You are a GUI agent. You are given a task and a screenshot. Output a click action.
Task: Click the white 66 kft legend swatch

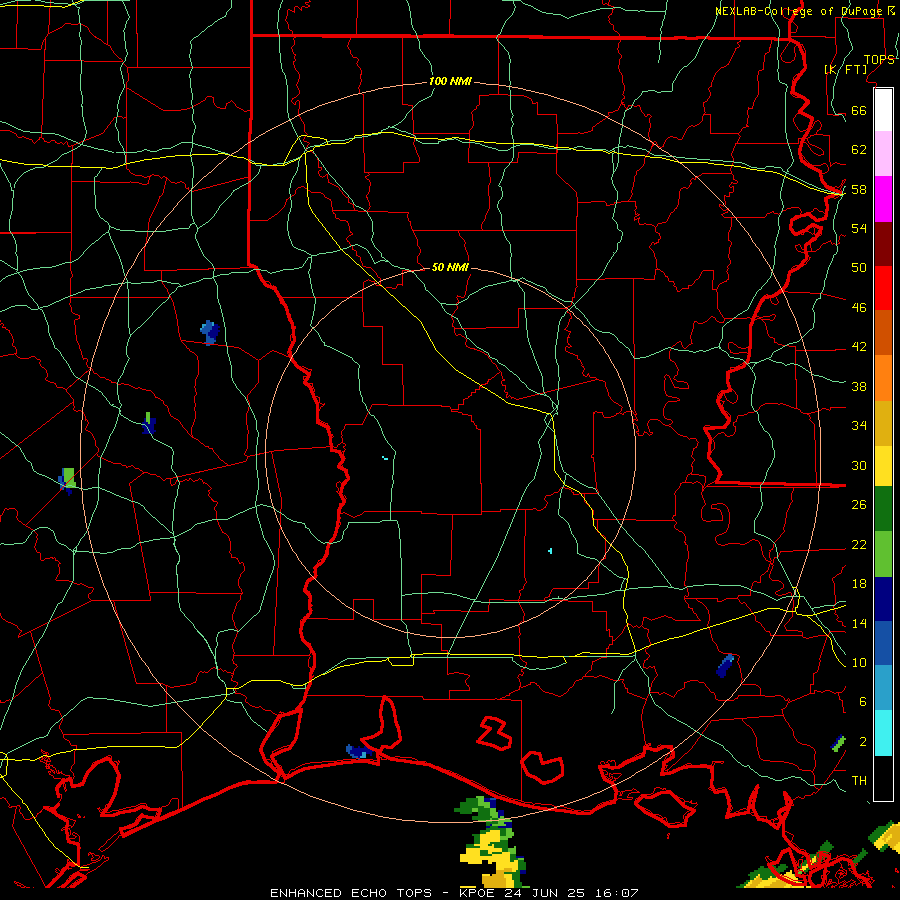tap(883, 110)
